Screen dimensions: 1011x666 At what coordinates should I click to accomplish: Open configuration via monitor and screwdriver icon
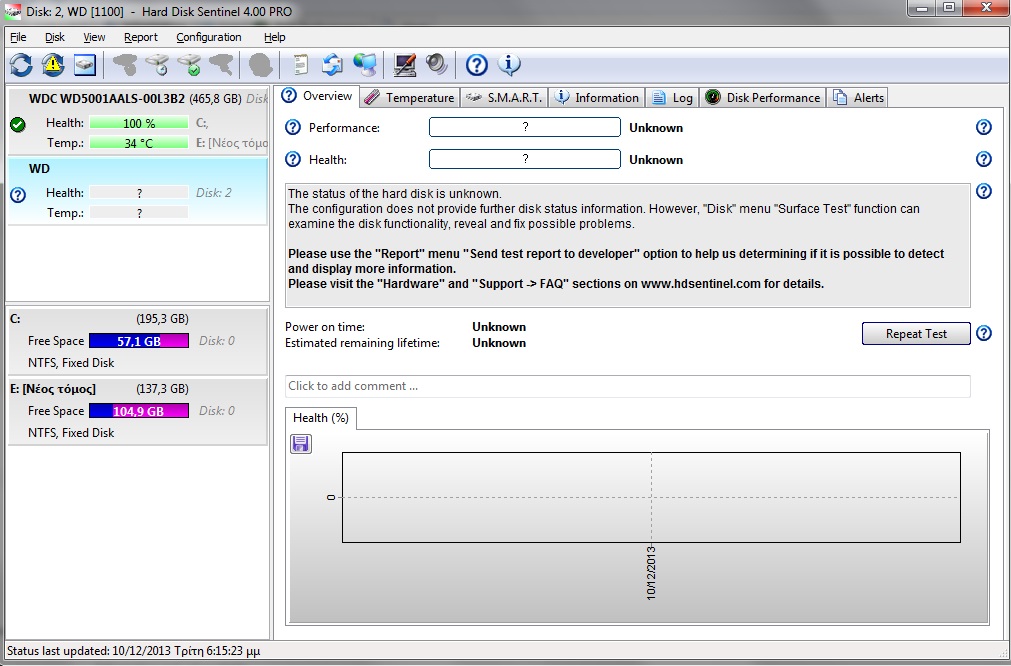click(404, 64)
